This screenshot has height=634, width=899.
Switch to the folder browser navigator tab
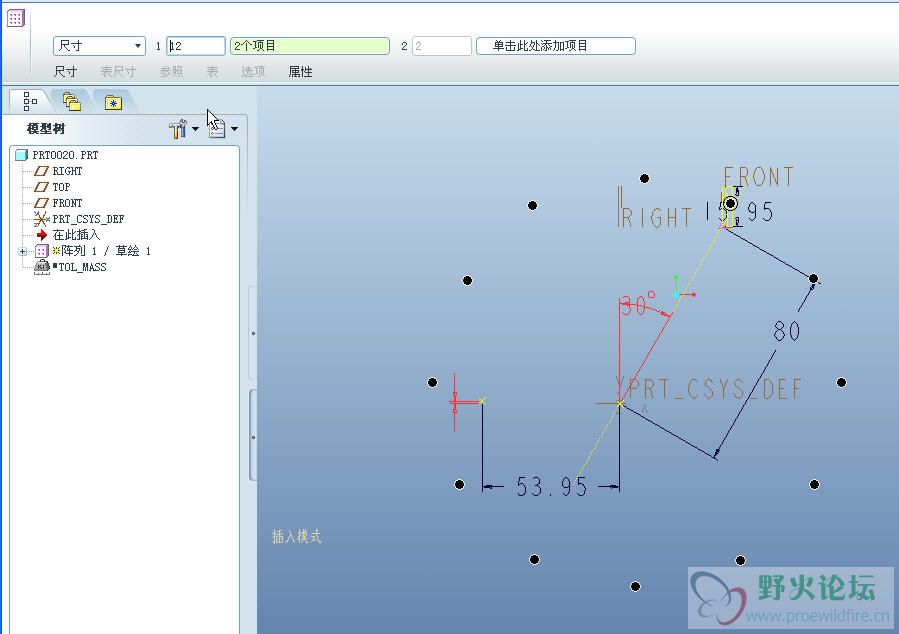pos(72,102)
